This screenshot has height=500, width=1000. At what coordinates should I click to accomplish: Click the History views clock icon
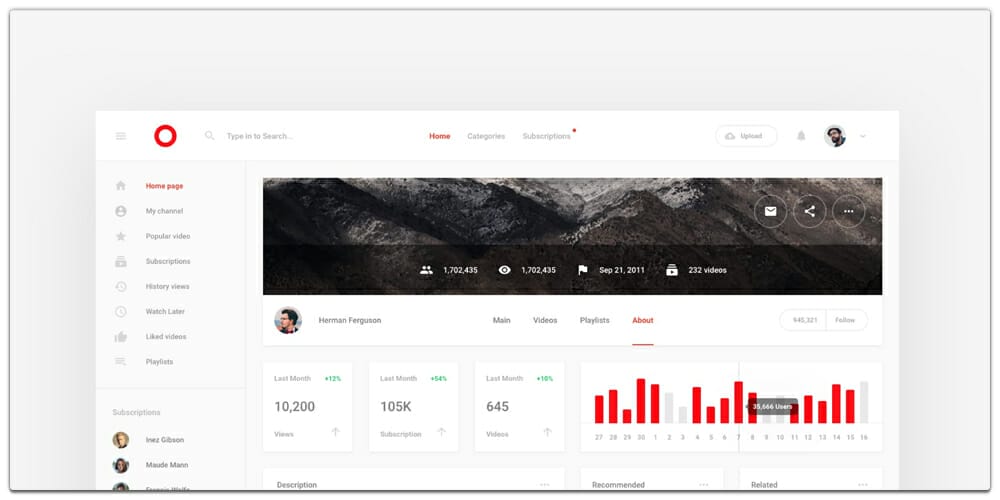(x=121, y=286)
